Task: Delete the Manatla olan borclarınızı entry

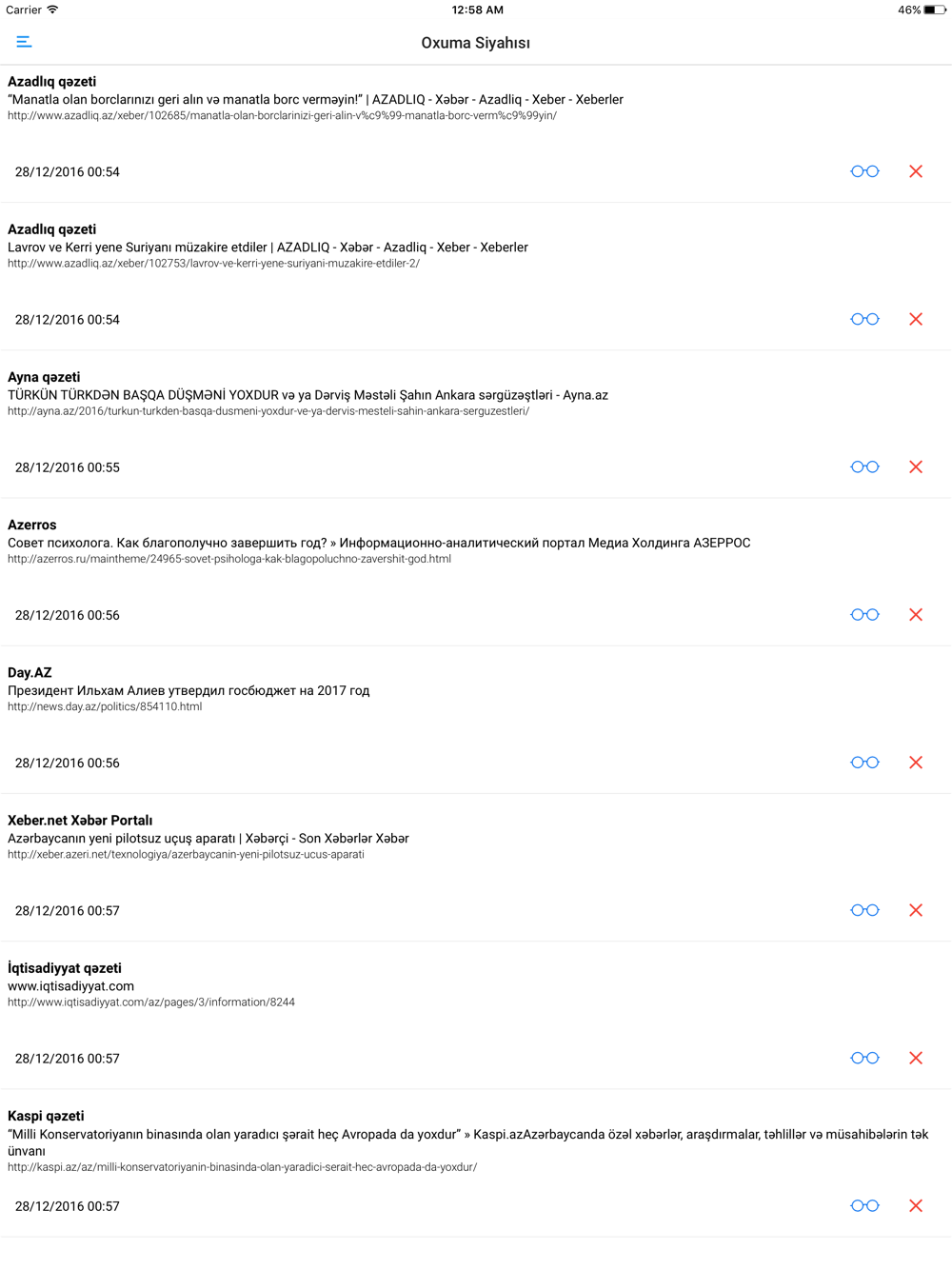Action: pyautogui.click(x=916, y=171)
